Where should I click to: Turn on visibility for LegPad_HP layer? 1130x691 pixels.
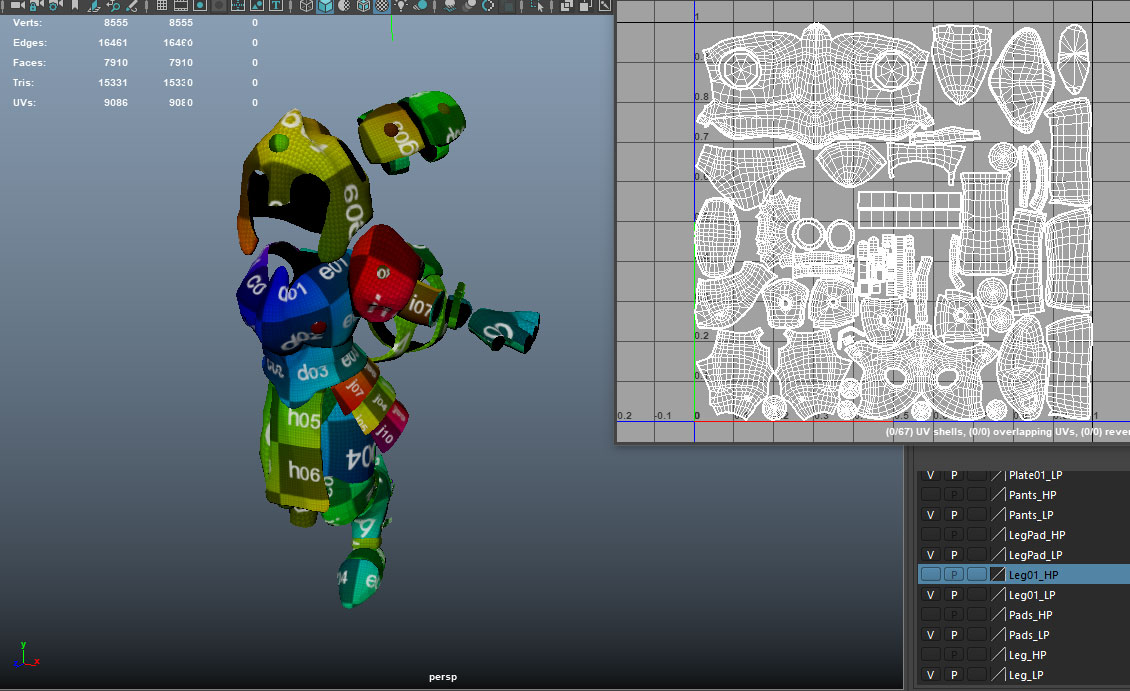pyautogui.click(x=930, y=535)
